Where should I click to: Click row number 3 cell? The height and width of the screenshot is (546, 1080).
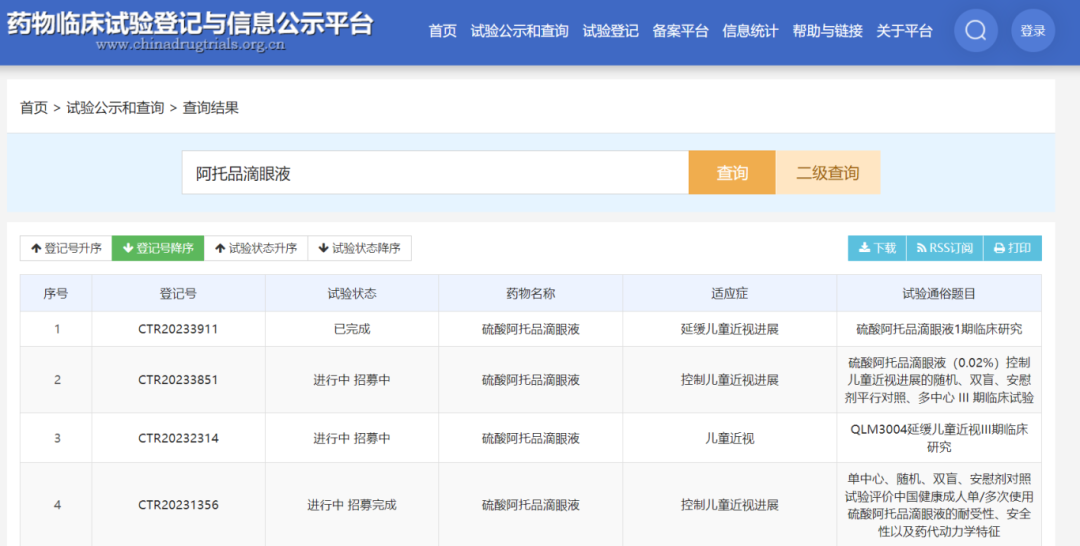point(56,438)
